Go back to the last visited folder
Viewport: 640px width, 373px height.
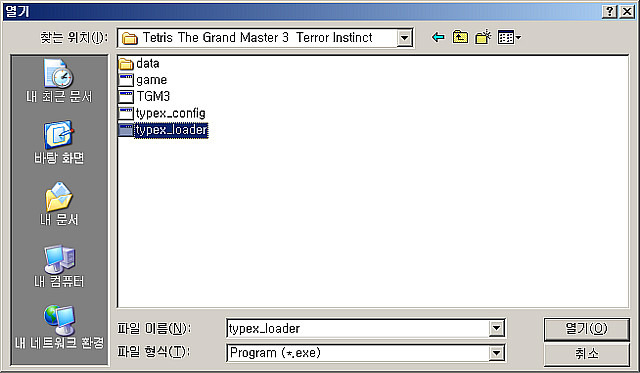point(438,38)
